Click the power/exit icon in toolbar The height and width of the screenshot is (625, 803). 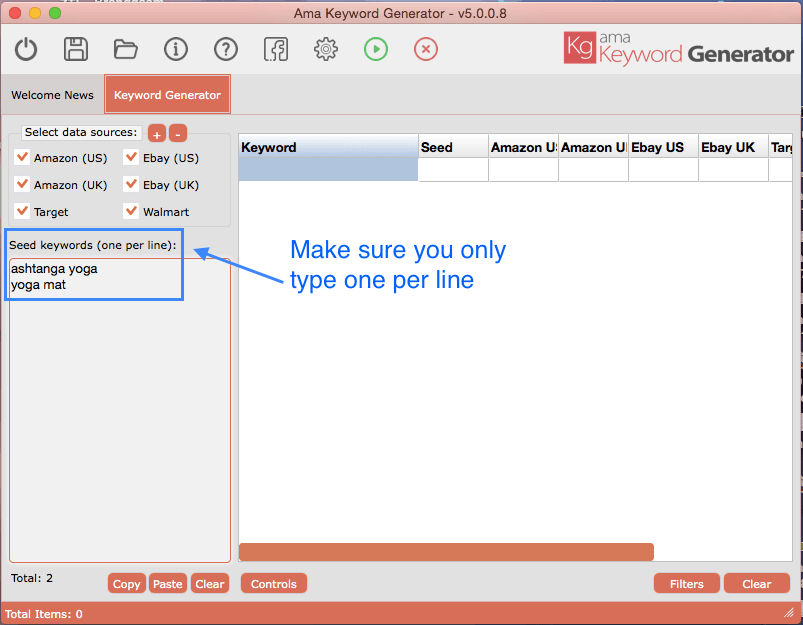26,50
